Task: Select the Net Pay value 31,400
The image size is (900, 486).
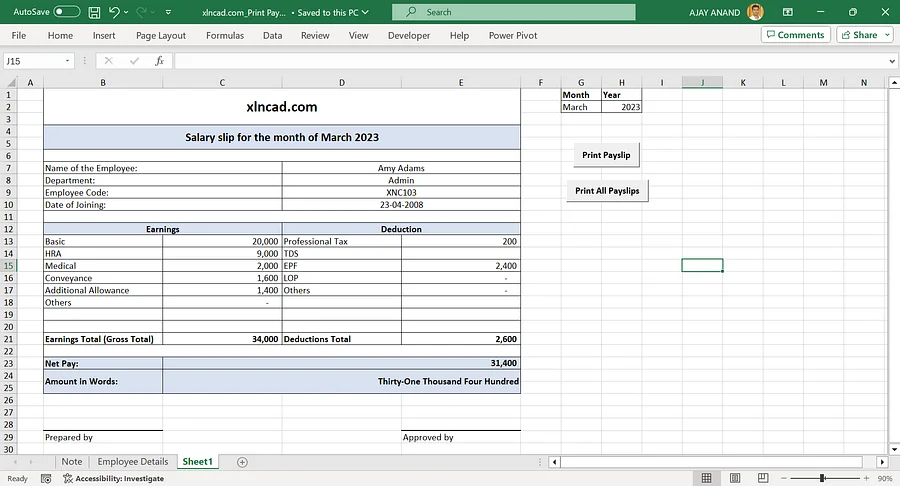Action: (342, 363)
